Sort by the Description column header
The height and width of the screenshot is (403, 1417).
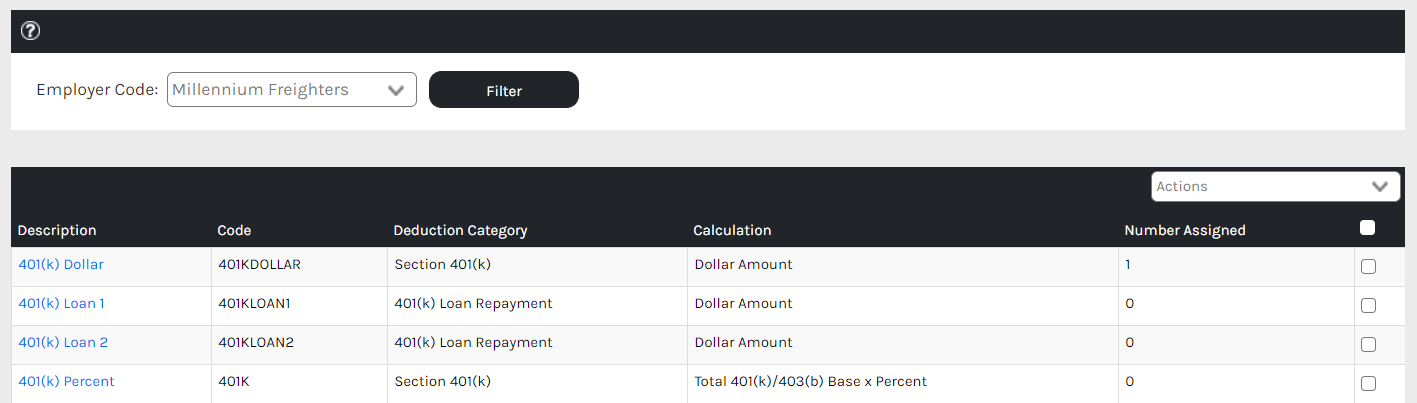coord(57,231)
